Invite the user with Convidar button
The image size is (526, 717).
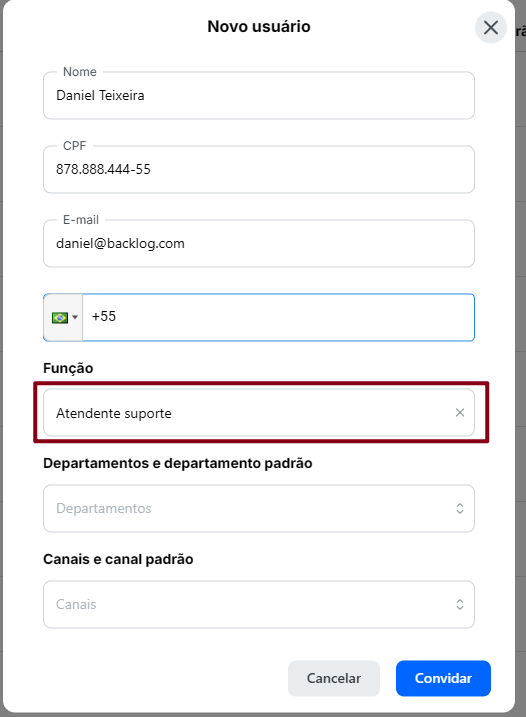443,678
